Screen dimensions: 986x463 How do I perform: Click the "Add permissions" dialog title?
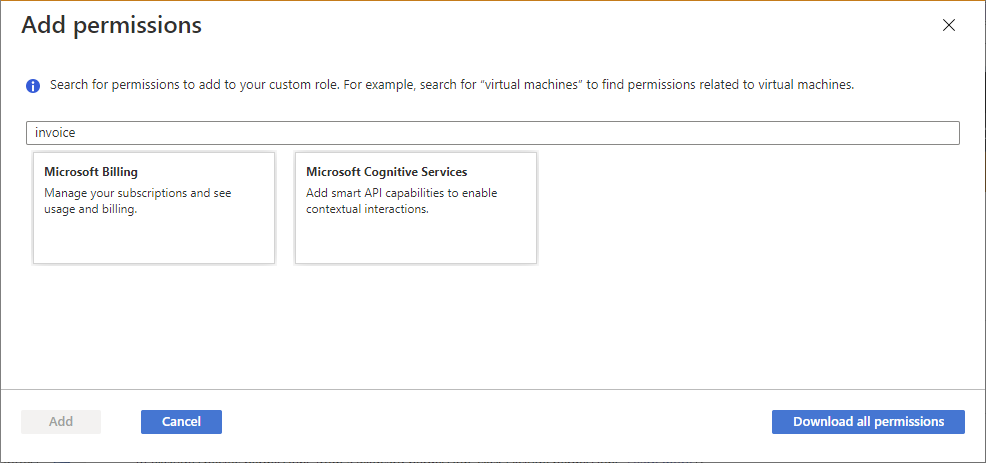point(112,26)
